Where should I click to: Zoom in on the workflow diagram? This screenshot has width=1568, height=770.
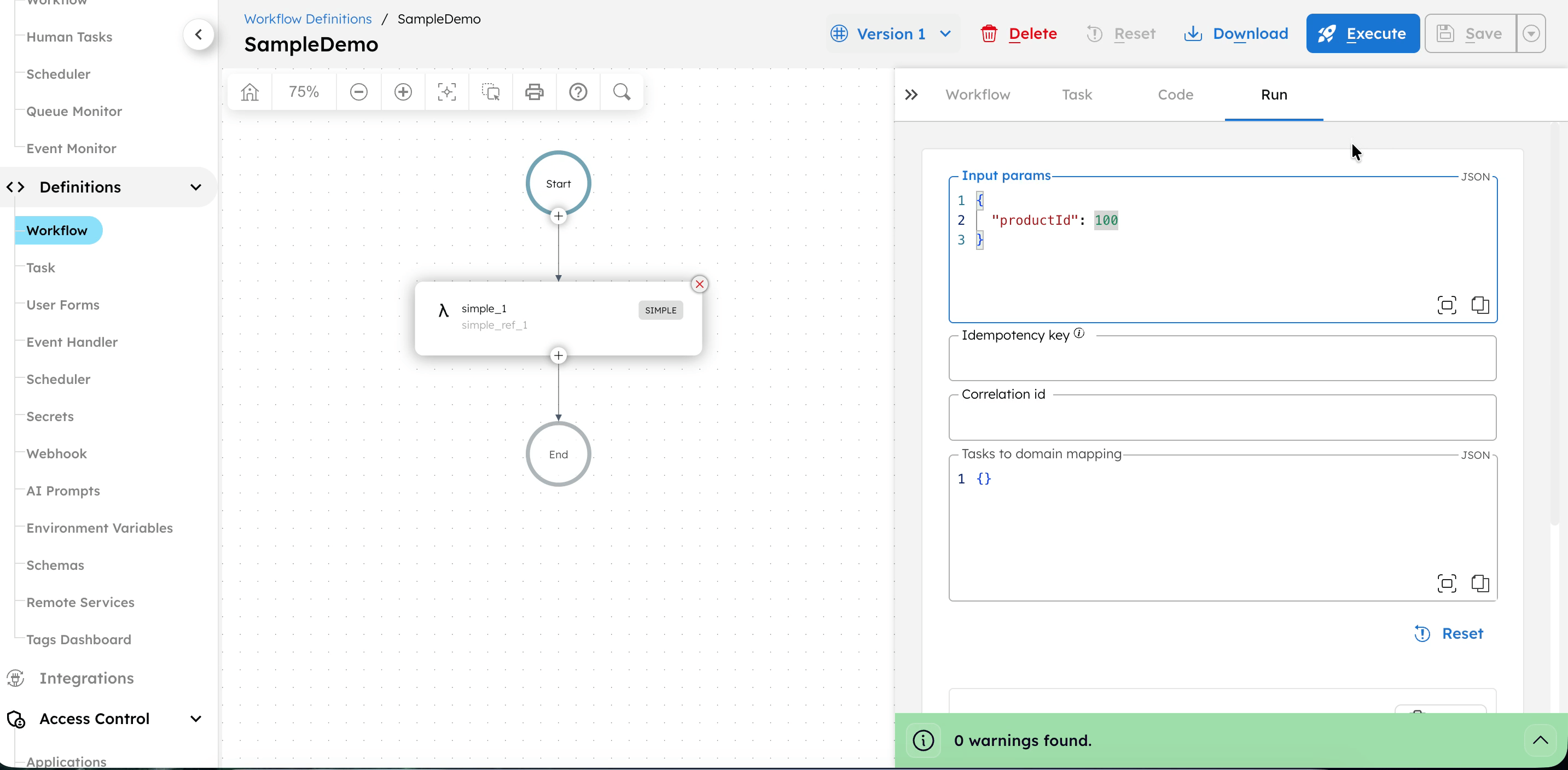pyautogui.click(x=402, y=92)
